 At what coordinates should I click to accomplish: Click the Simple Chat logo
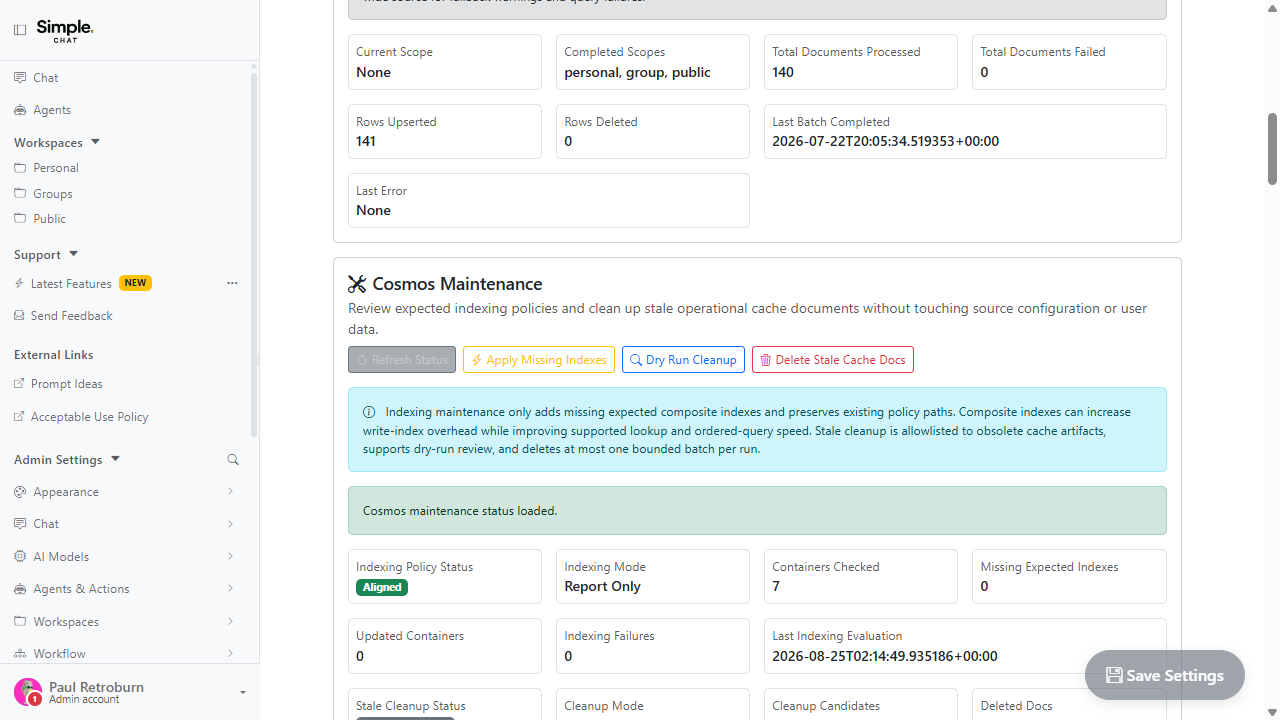coord(65,30)
